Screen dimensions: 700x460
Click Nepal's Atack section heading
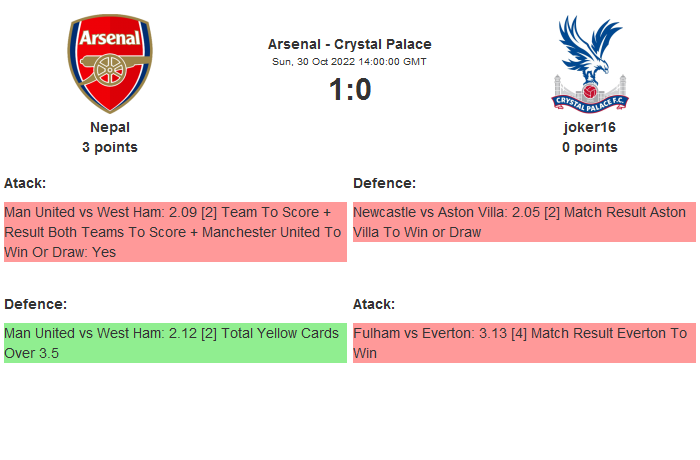(25, 183)
